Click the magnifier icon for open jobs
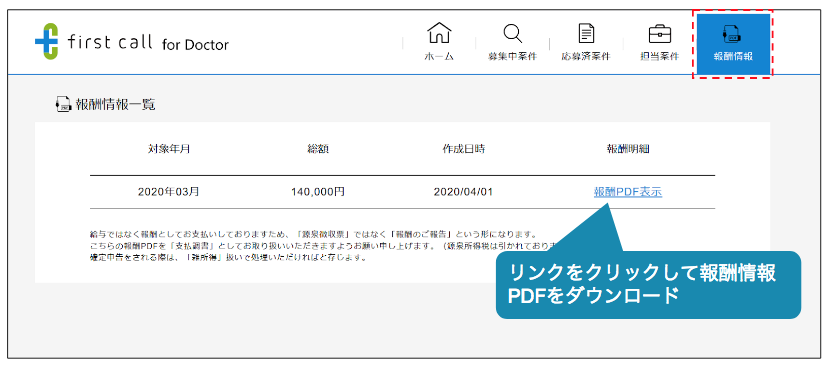This screenshot has height=367, width=829. [512, 34]
